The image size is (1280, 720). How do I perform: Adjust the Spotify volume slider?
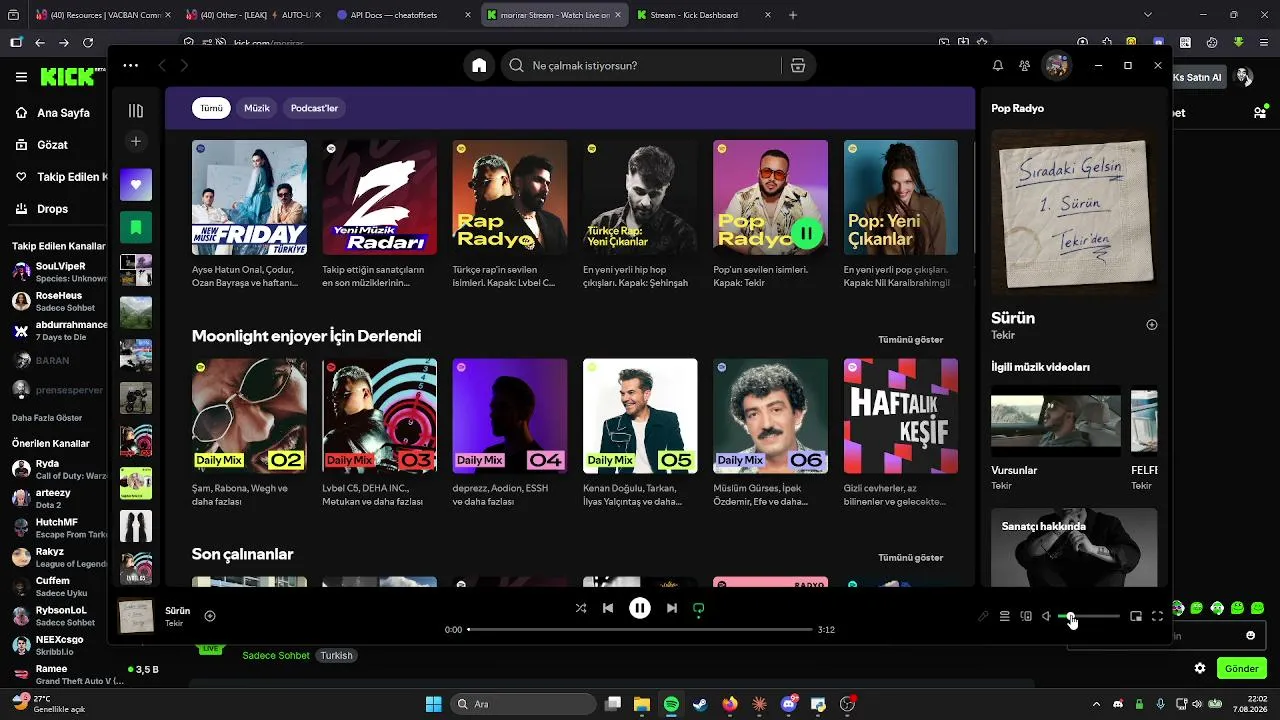click(x=1089, y=616)
